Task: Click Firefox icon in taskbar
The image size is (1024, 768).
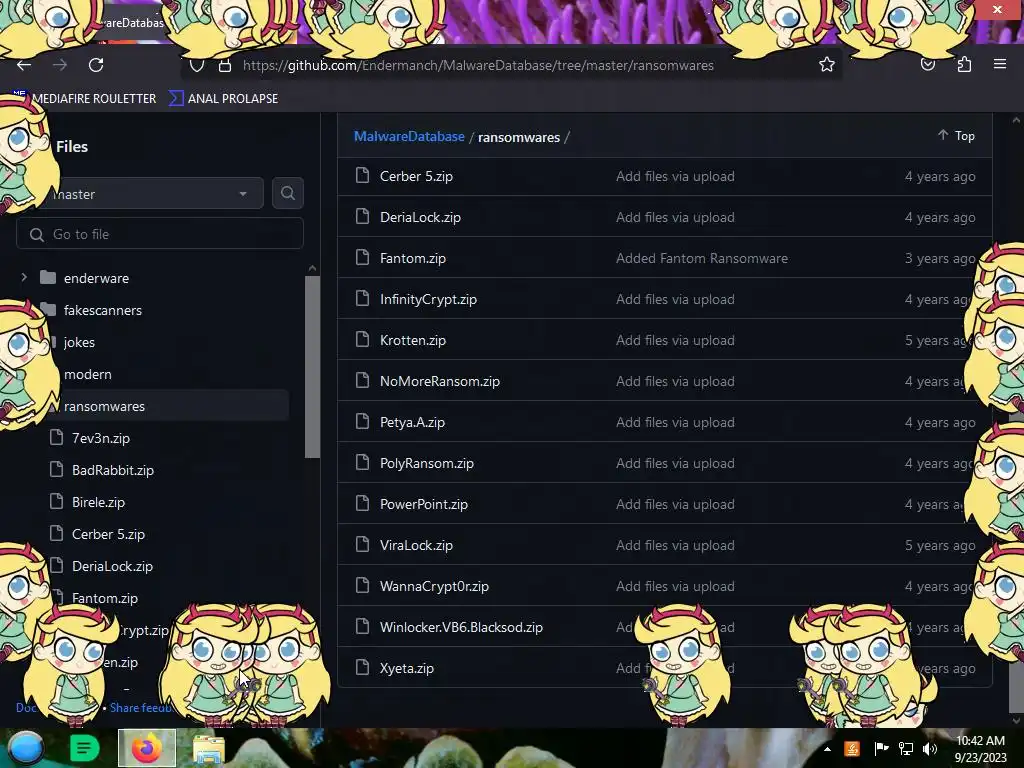Action: [x=146, y=748]
